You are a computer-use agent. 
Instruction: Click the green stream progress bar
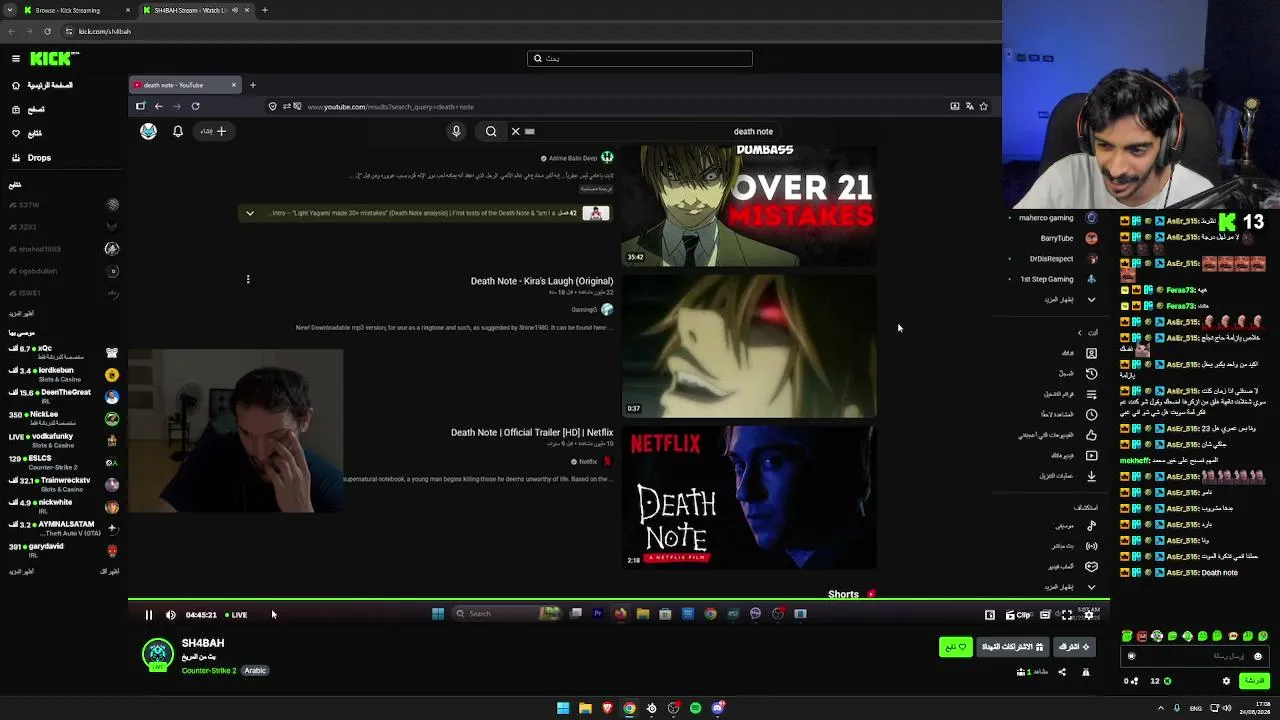(618, 600)
